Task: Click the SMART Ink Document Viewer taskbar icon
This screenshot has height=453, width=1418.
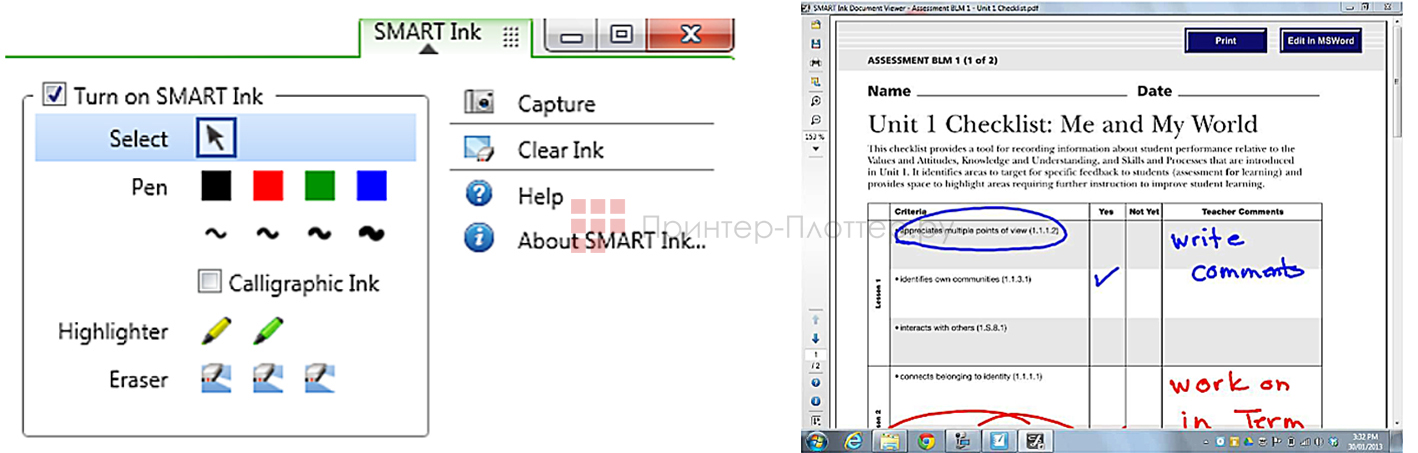Action: pyautogui.click(x=1035, y=441)
